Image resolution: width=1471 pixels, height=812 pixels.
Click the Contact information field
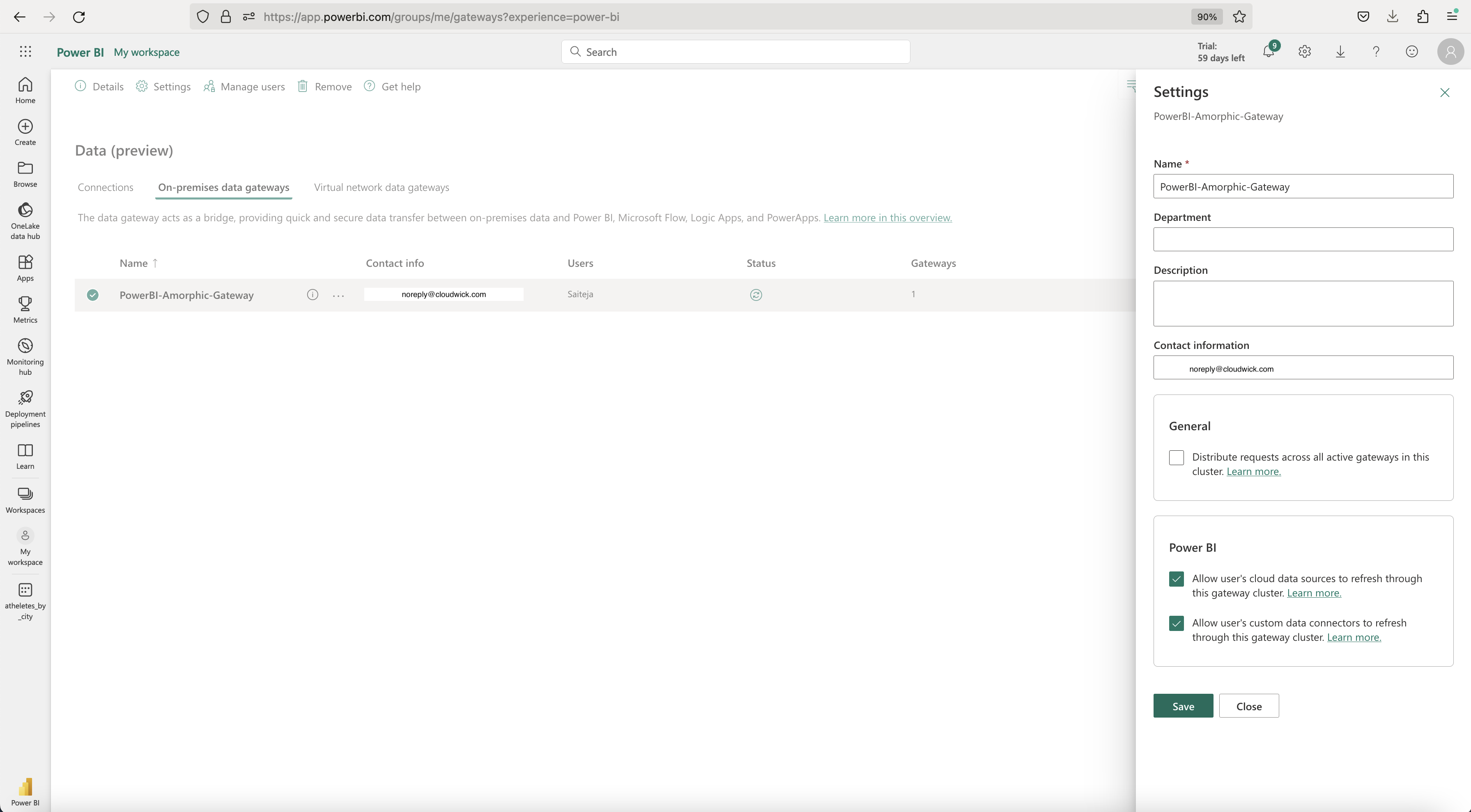1303,368
